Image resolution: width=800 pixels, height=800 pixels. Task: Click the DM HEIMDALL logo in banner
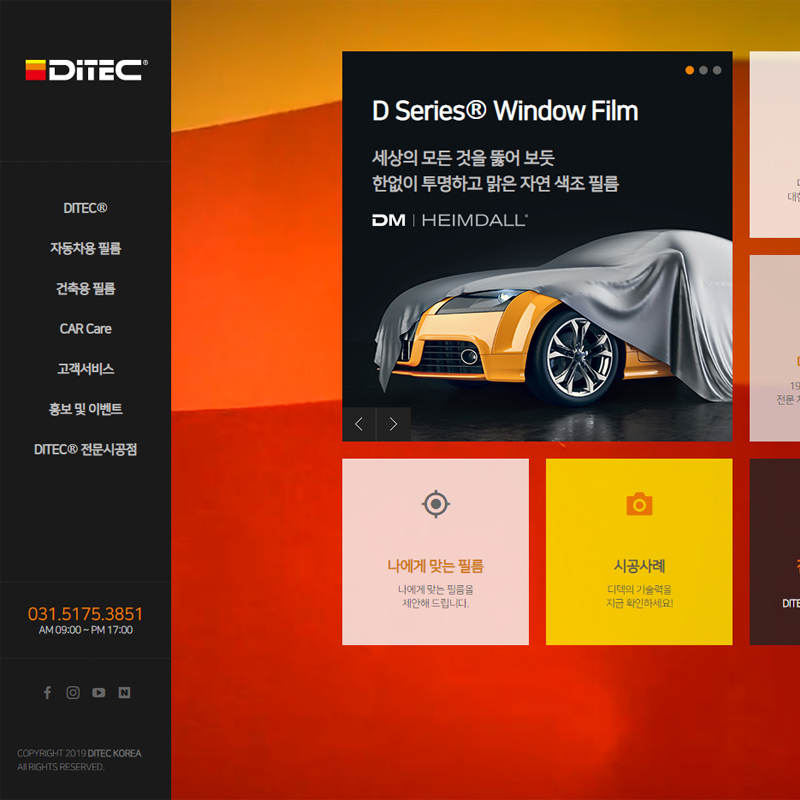[x=449, y=220]
